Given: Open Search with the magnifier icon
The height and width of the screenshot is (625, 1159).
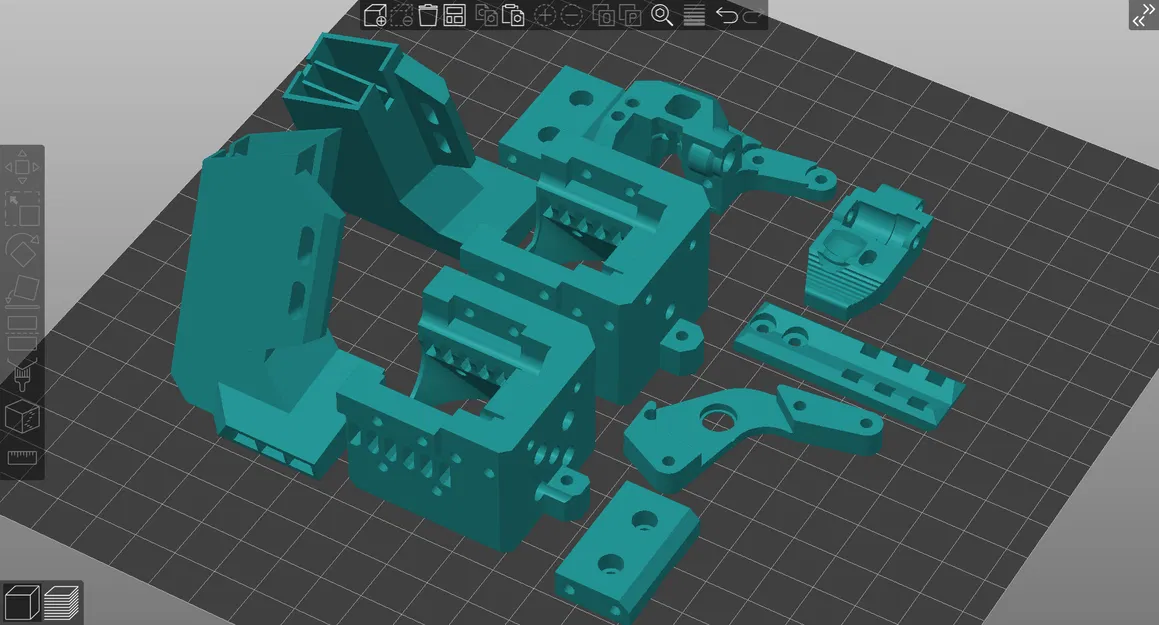Looking at the screenshot, I should pos(662,15).
